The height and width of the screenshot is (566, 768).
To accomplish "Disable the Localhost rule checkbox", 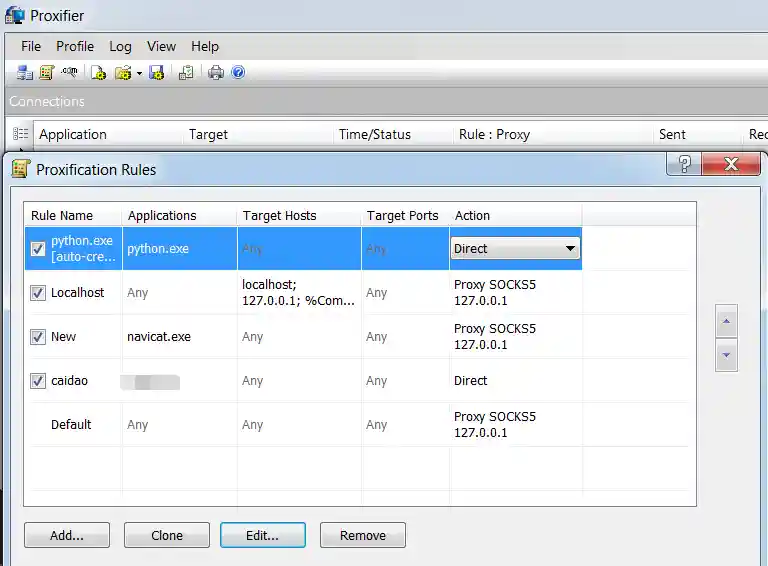I will coord(38,293).
